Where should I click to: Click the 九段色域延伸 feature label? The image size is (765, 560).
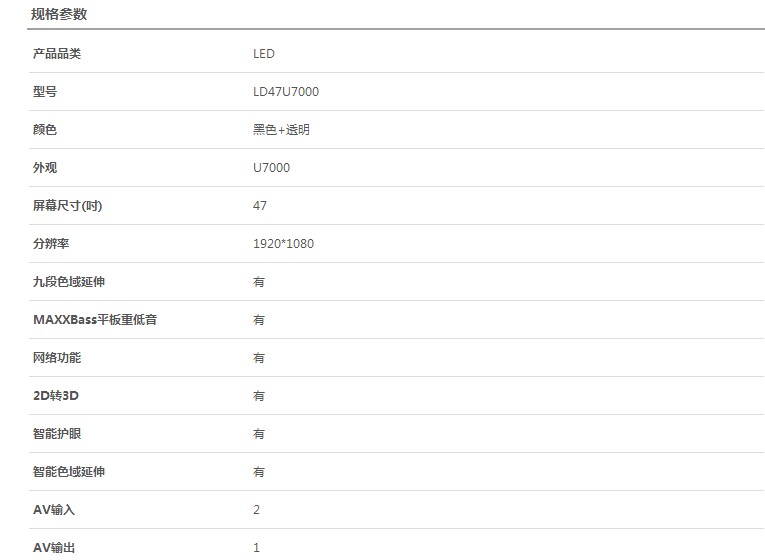coord(69,282)
